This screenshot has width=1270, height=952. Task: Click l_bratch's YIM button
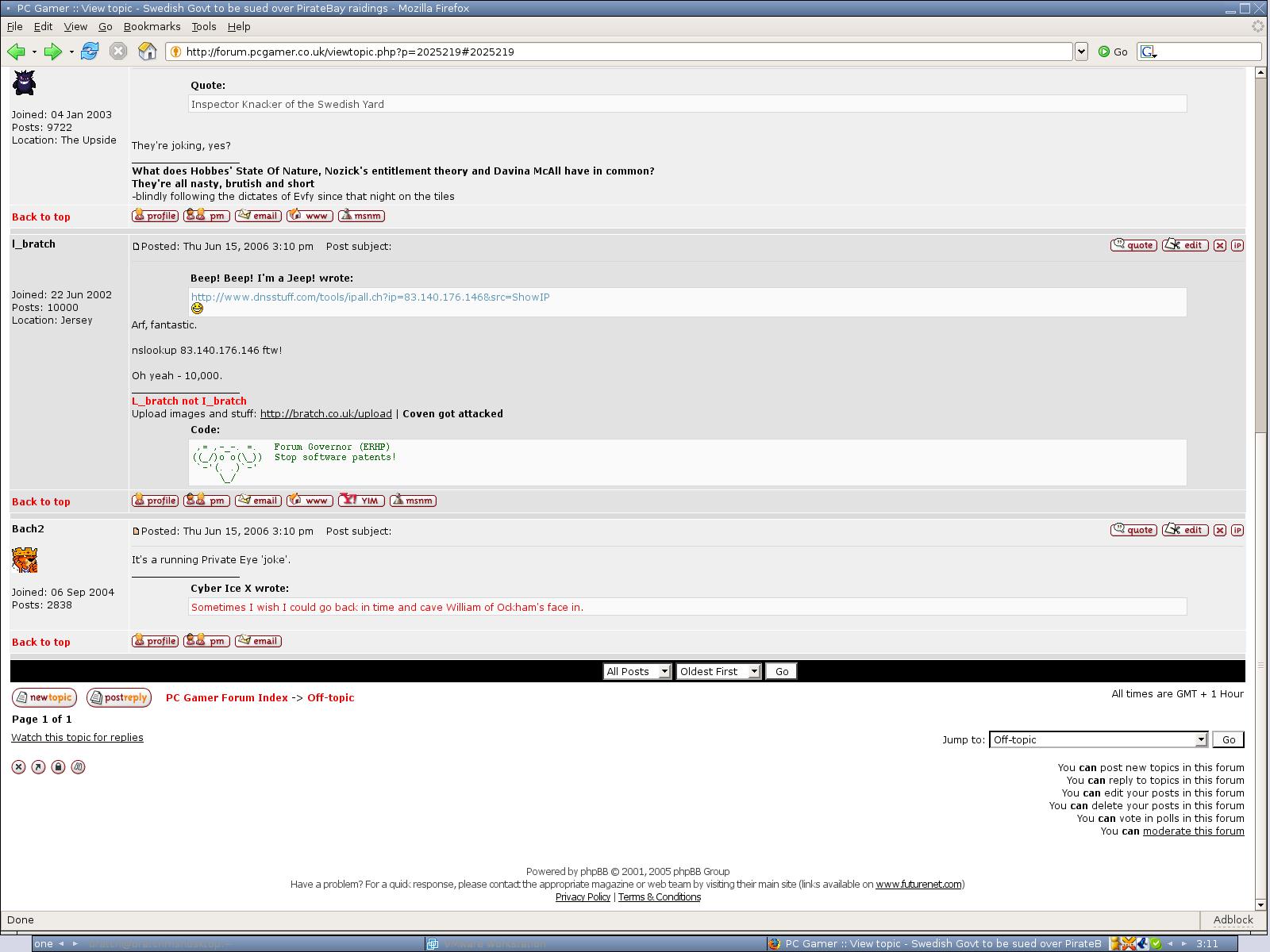(361, 501)
